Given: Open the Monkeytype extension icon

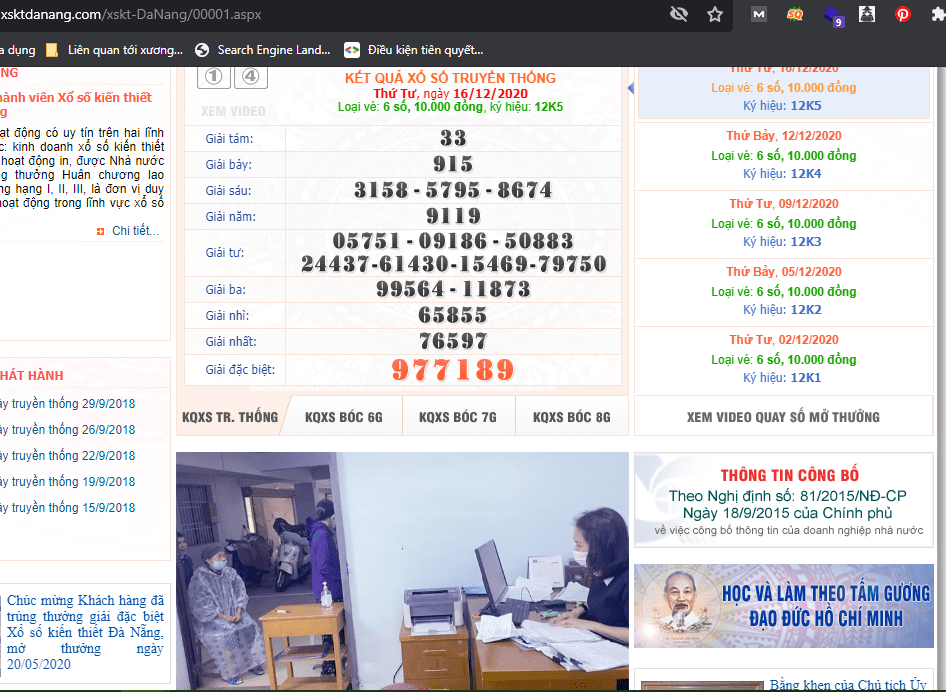Looking at the screenshot, I should pos(758,15).
